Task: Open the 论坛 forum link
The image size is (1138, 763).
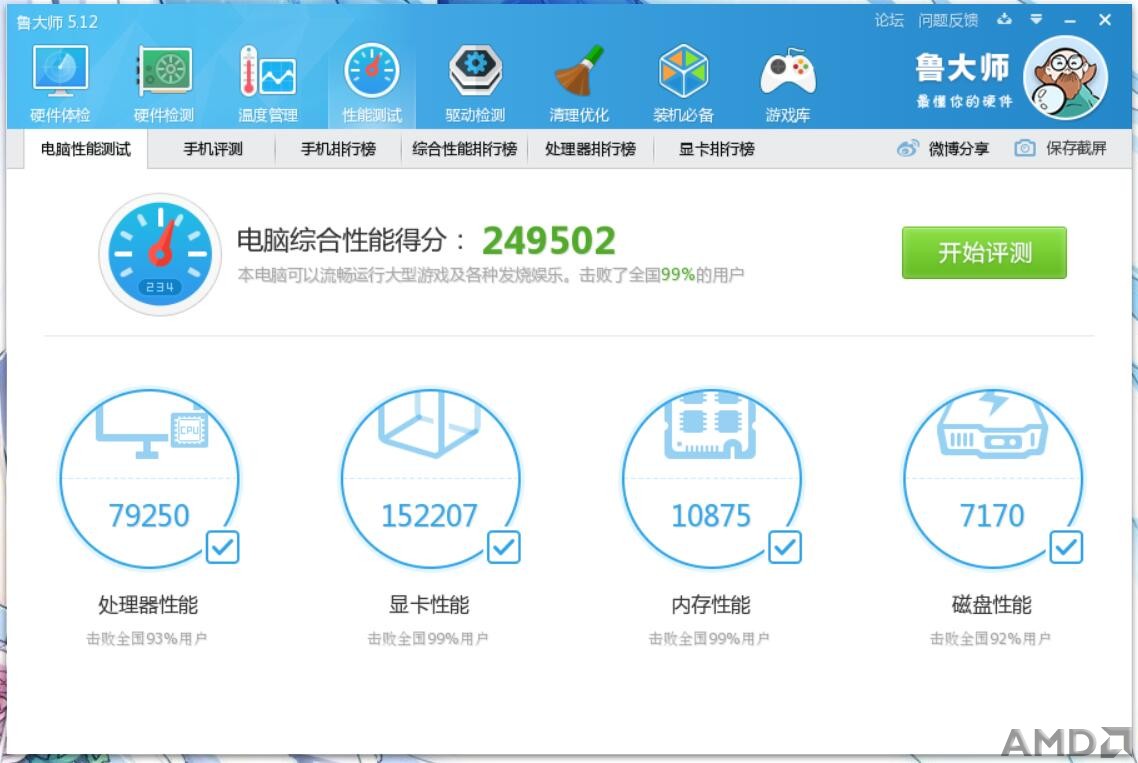Action: click(x=889, y=20)
